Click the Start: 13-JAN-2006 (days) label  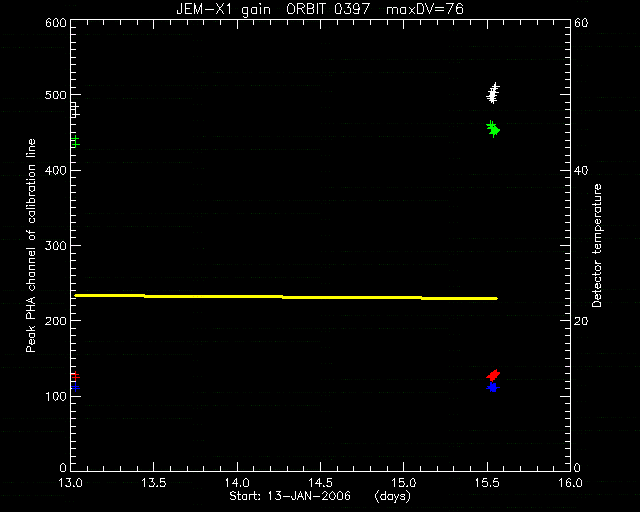(x=320, y=496)
